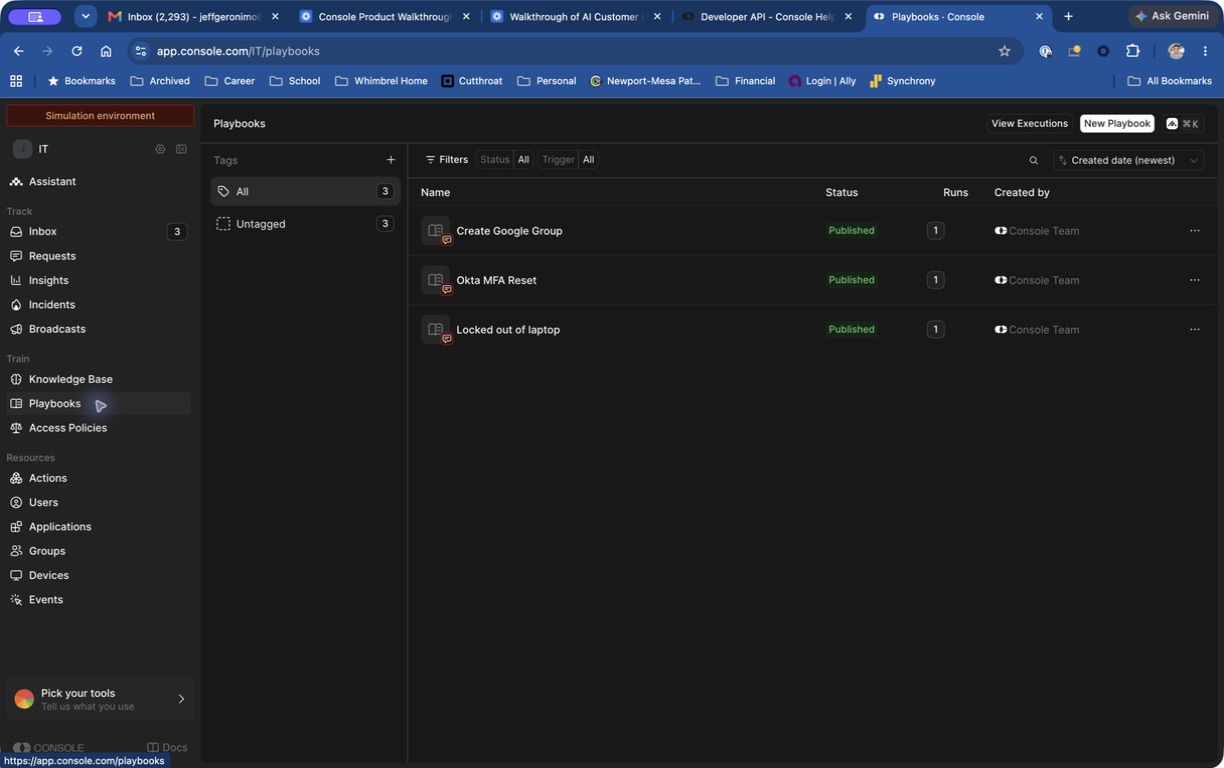The image size is (1224, 768).
Task: Open the browser extensions puzzle icon
Action: [x=1132, y=51]
